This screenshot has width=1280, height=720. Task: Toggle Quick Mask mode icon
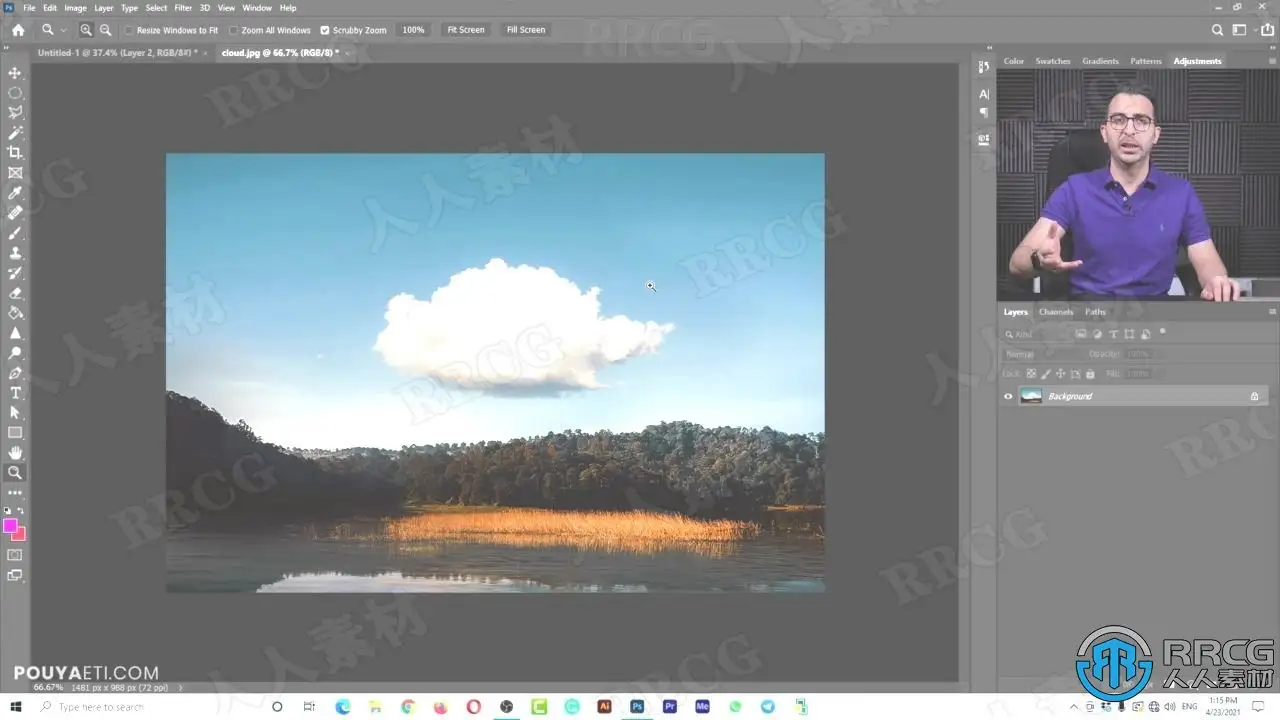pyautogui.click(x=15, y=555)
